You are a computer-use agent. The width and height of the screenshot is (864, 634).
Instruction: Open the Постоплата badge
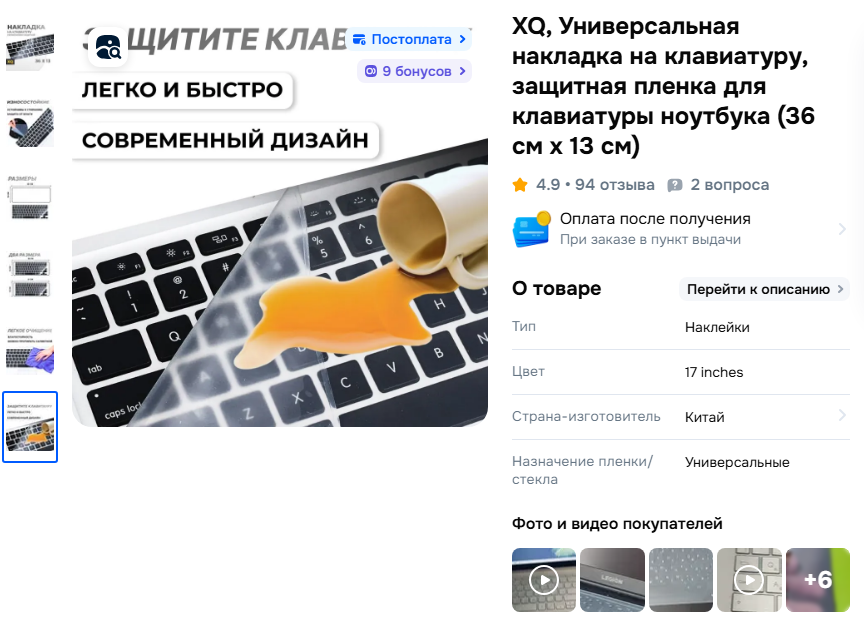[x=409, y=39]
